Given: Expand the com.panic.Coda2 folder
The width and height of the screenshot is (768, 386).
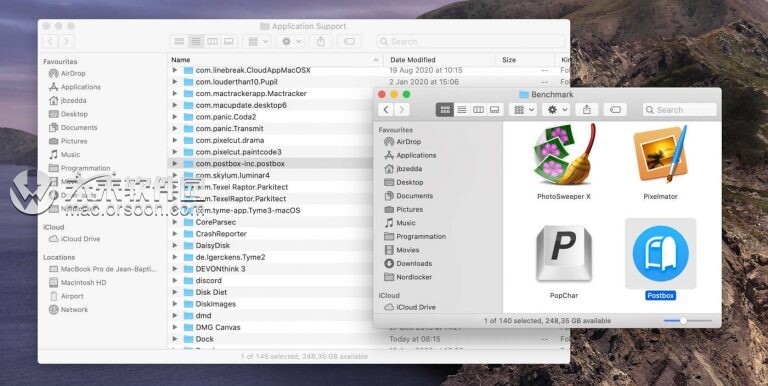Looking at the screenshot, I should click(x=175, y=117).
